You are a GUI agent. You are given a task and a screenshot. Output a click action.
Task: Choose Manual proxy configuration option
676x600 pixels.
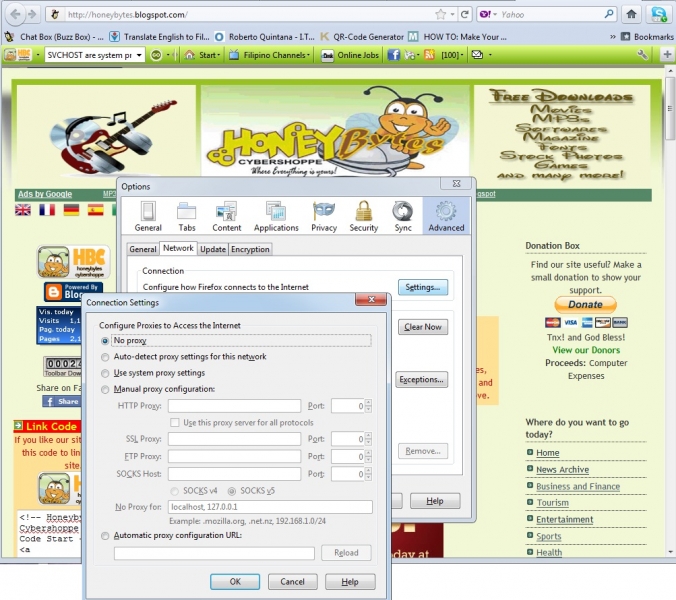pyautogui.click(x=106, y=389)
